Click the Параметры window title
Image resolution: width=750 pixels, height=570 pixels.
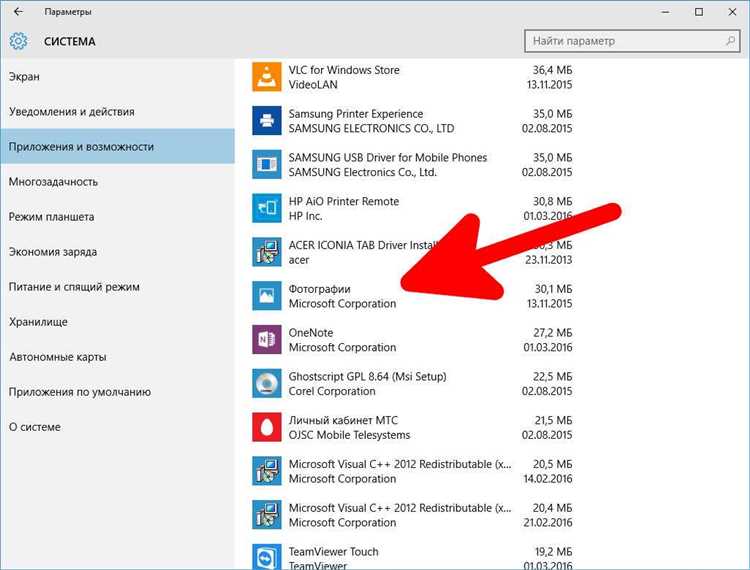pos(68,12)
